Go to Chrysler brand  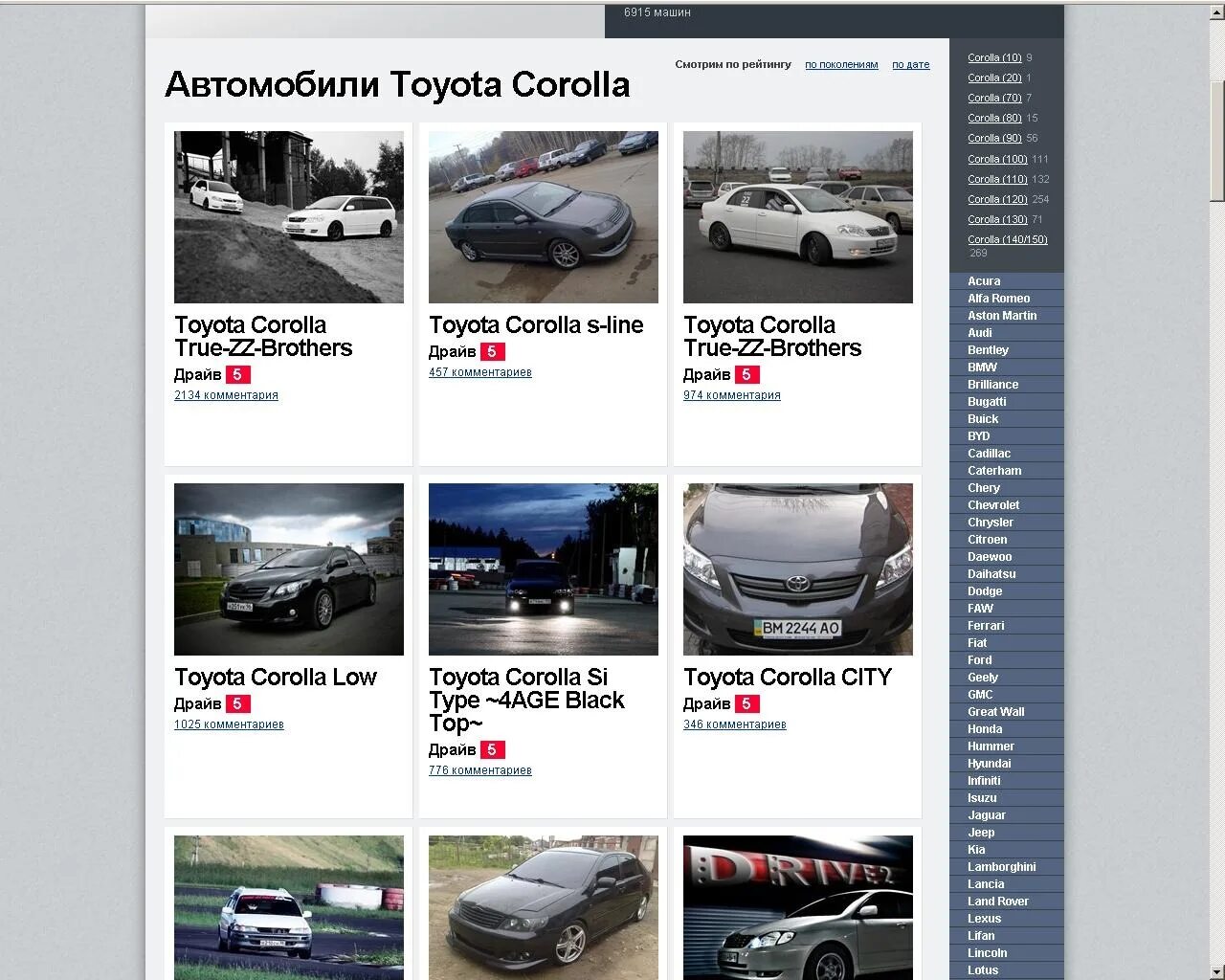click(x=990, y=523)
